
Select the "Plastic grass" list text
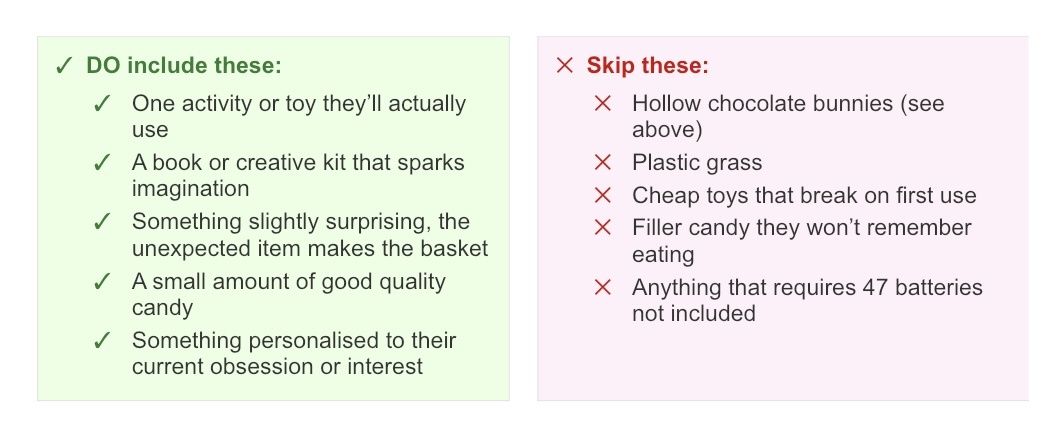point(697,163)
